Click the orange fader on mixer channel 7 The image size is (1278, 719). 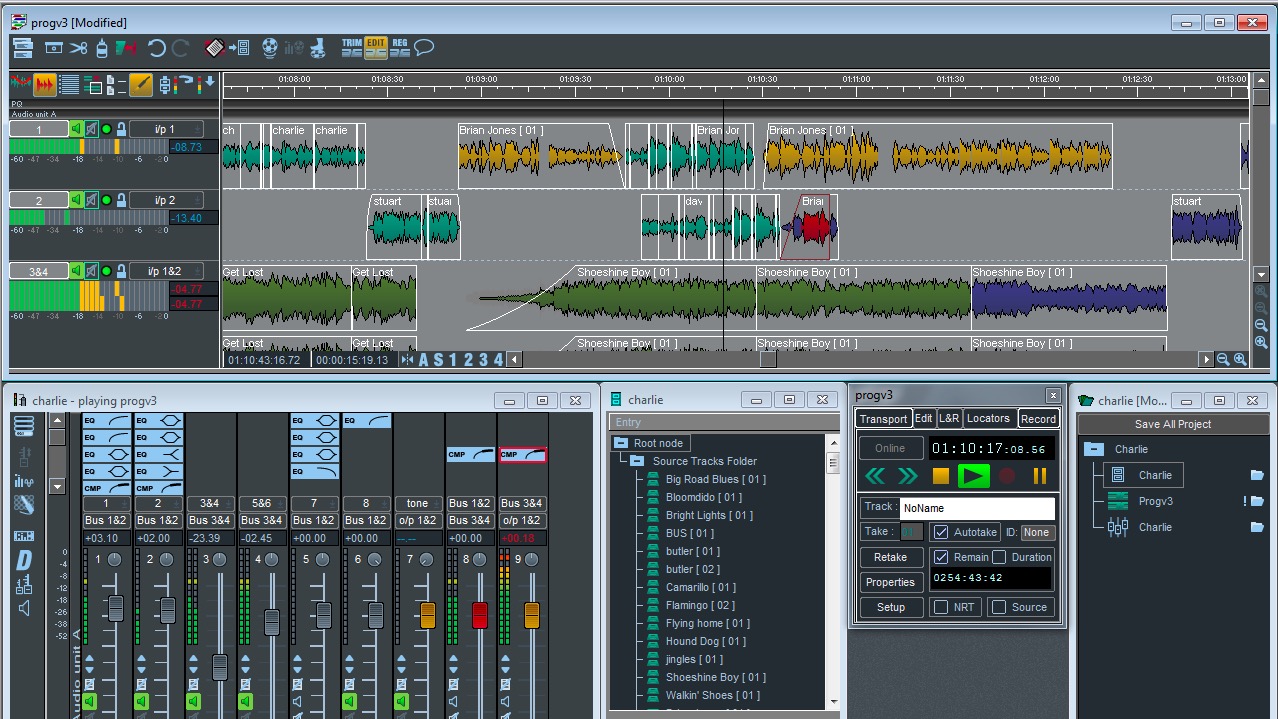[427, 615]
